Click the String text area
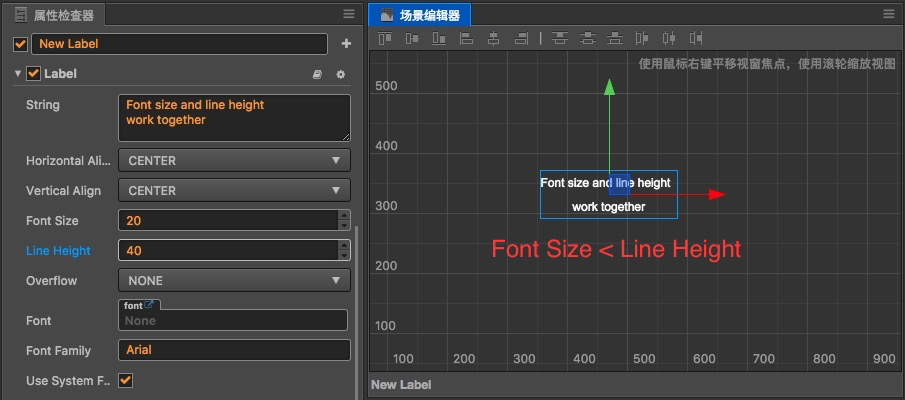 tap(234, 118)
